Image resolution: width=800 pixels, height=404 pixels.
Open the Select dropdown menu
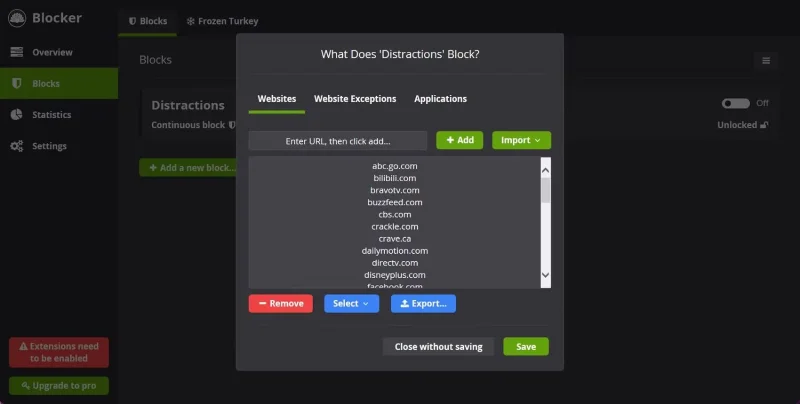click(351, 303)
